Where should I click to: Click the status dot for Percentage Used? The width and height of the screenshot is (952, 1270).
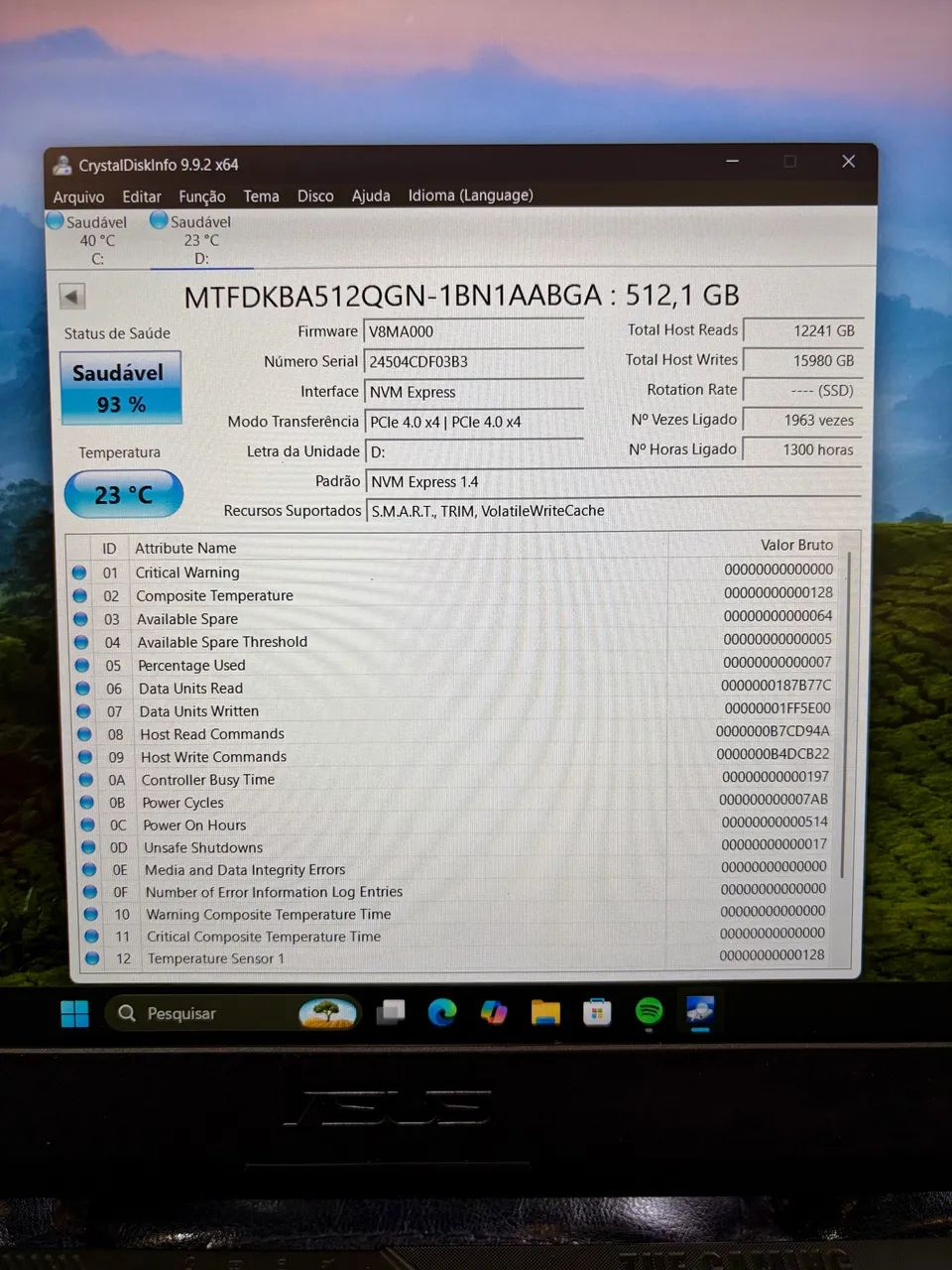click(82, 666)
